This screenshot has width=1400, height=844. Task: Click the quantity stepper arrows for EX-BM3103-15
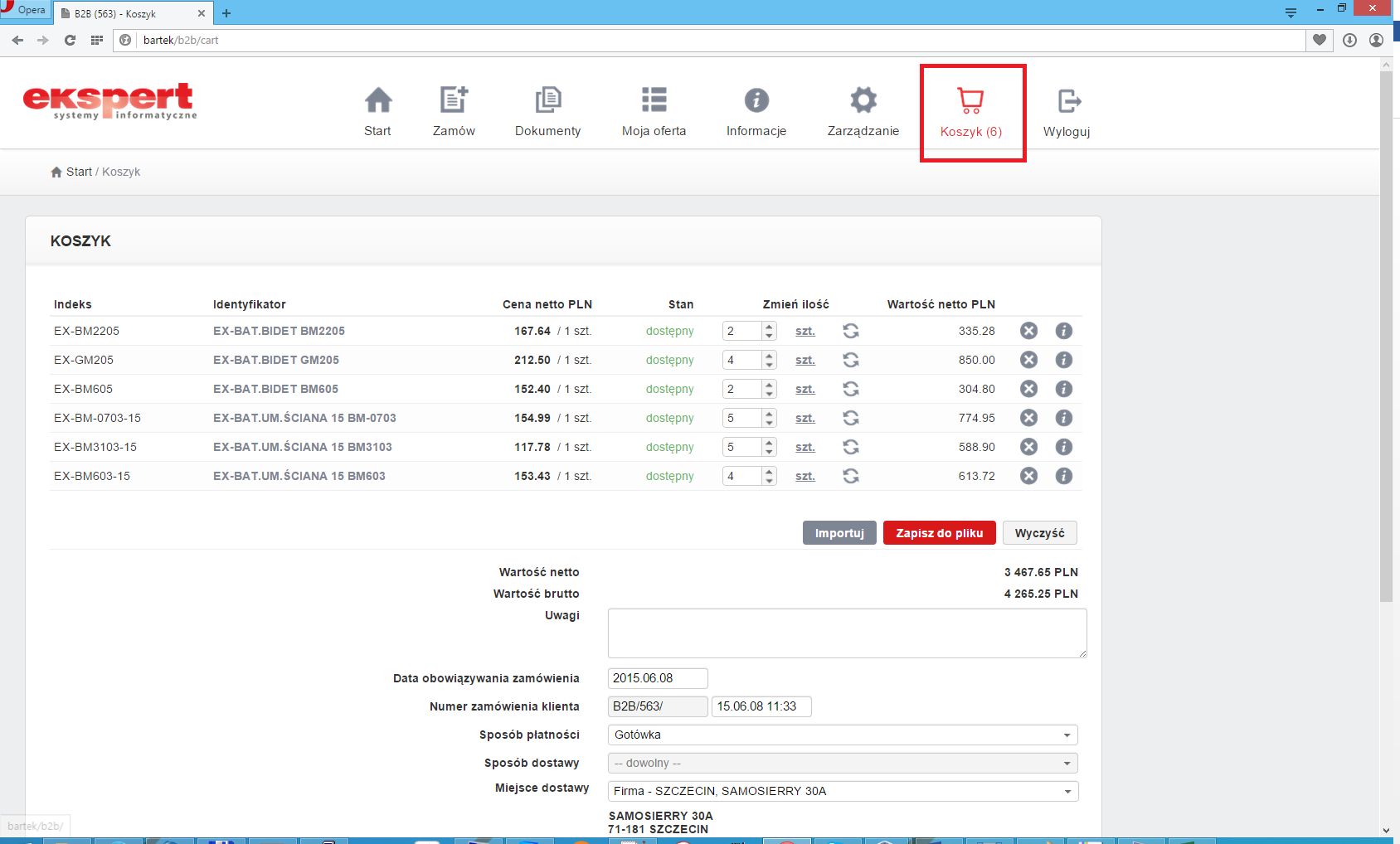point(770,447)
